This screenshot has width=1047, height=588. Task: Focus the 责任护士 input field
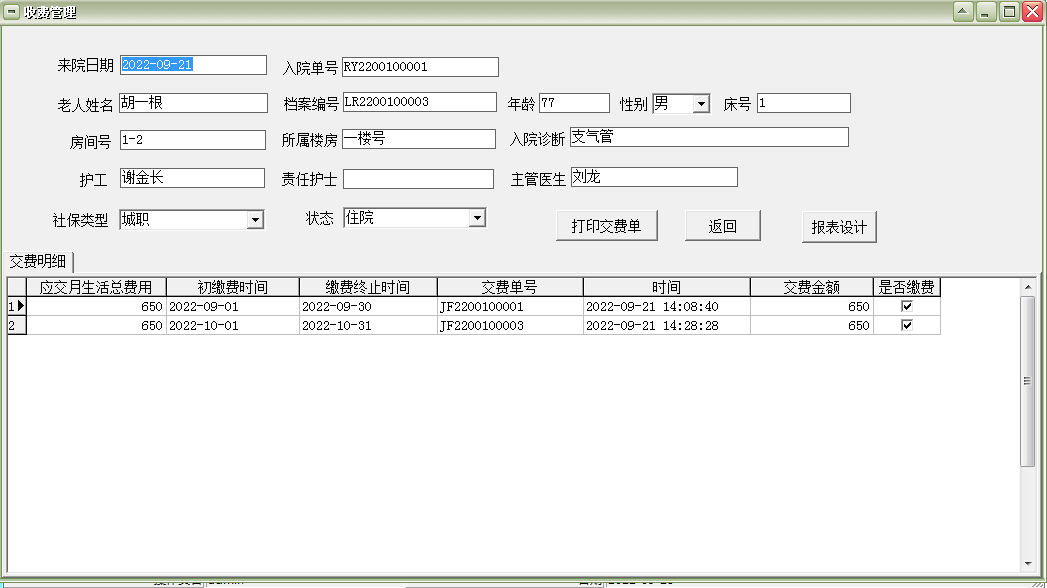tap(418, 179)
